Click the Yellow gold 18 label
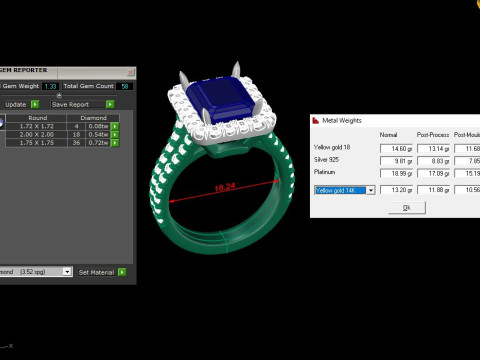The height and width of the screenshot is (360, 480). pyautogui.click(x=332, y=147)
